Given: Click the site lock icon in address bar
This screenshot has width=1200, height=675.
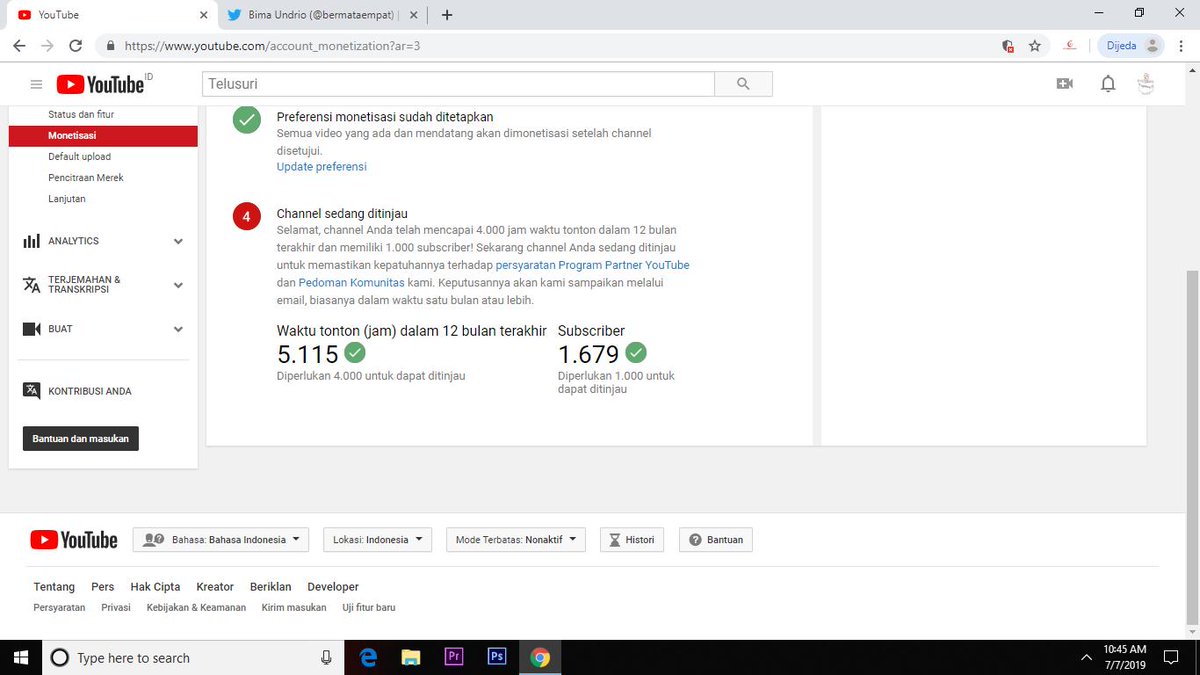Looking at the screenshot, I should click(x=109, y=46).
